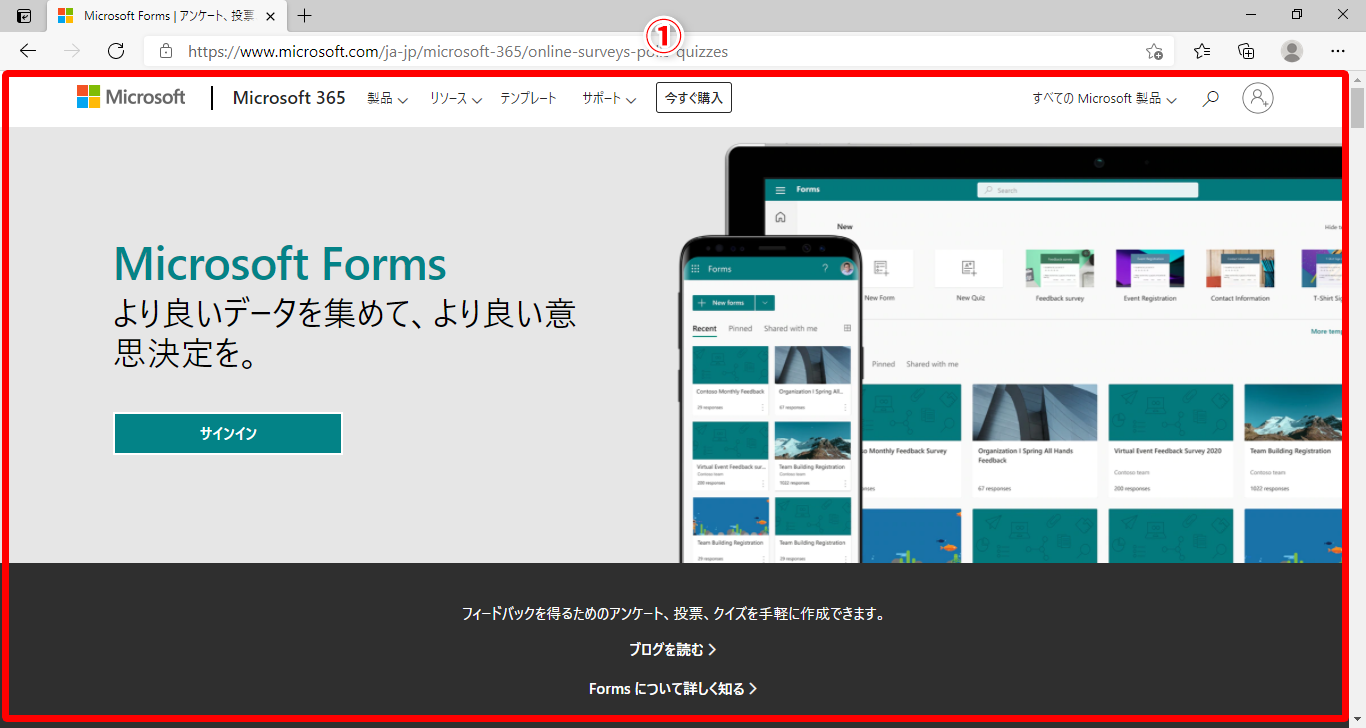Click the browser Back arrow
Image resolution: width=1366 pixels, height=728 pixels.
(28, 51)
